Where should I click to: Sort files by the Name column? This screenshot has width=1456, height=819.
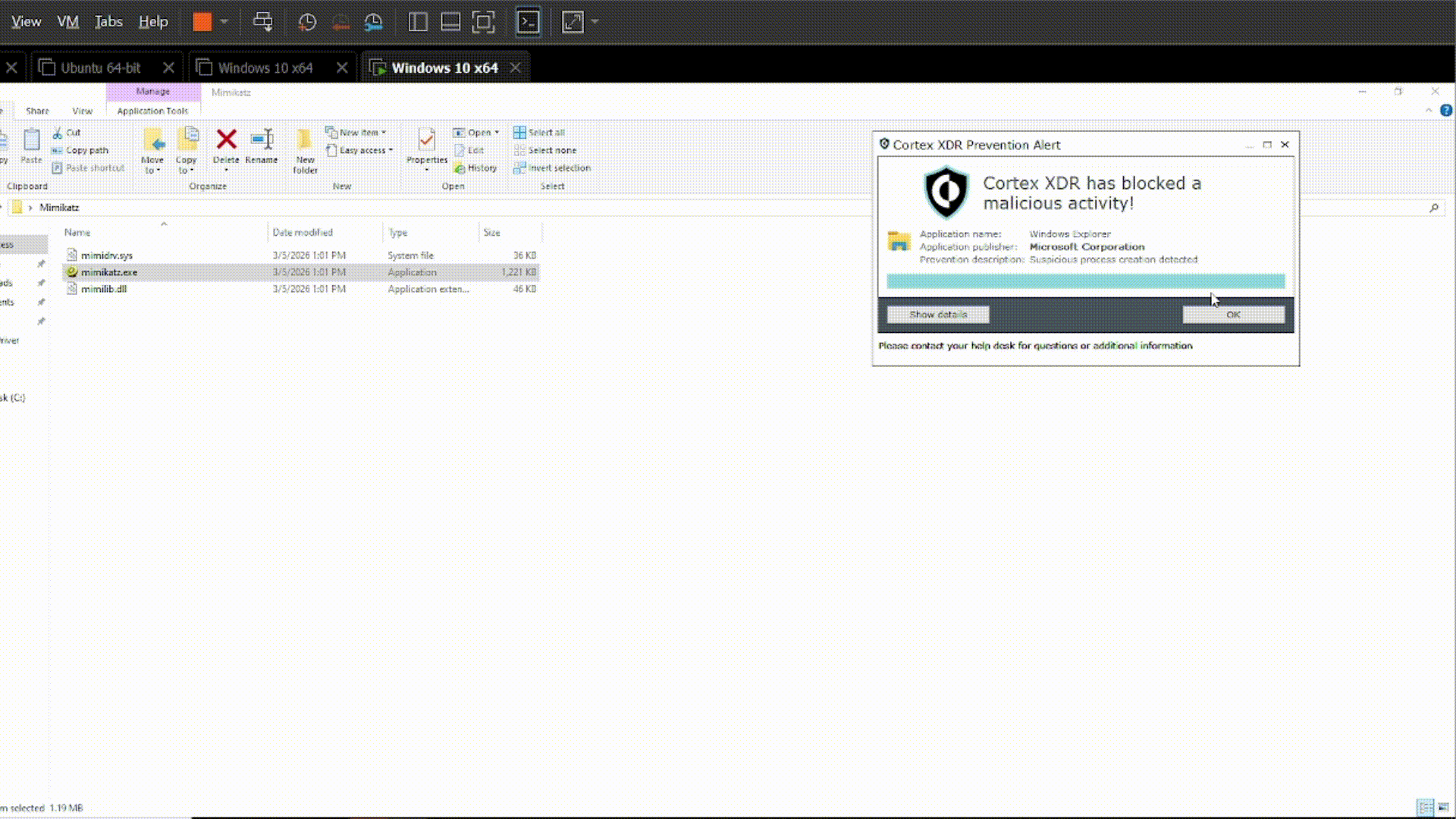[77, 232]
